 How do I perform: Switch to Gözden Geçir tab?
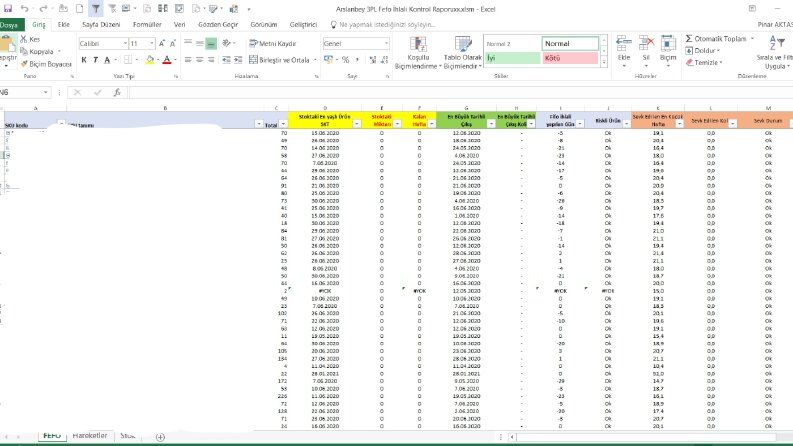218,24
